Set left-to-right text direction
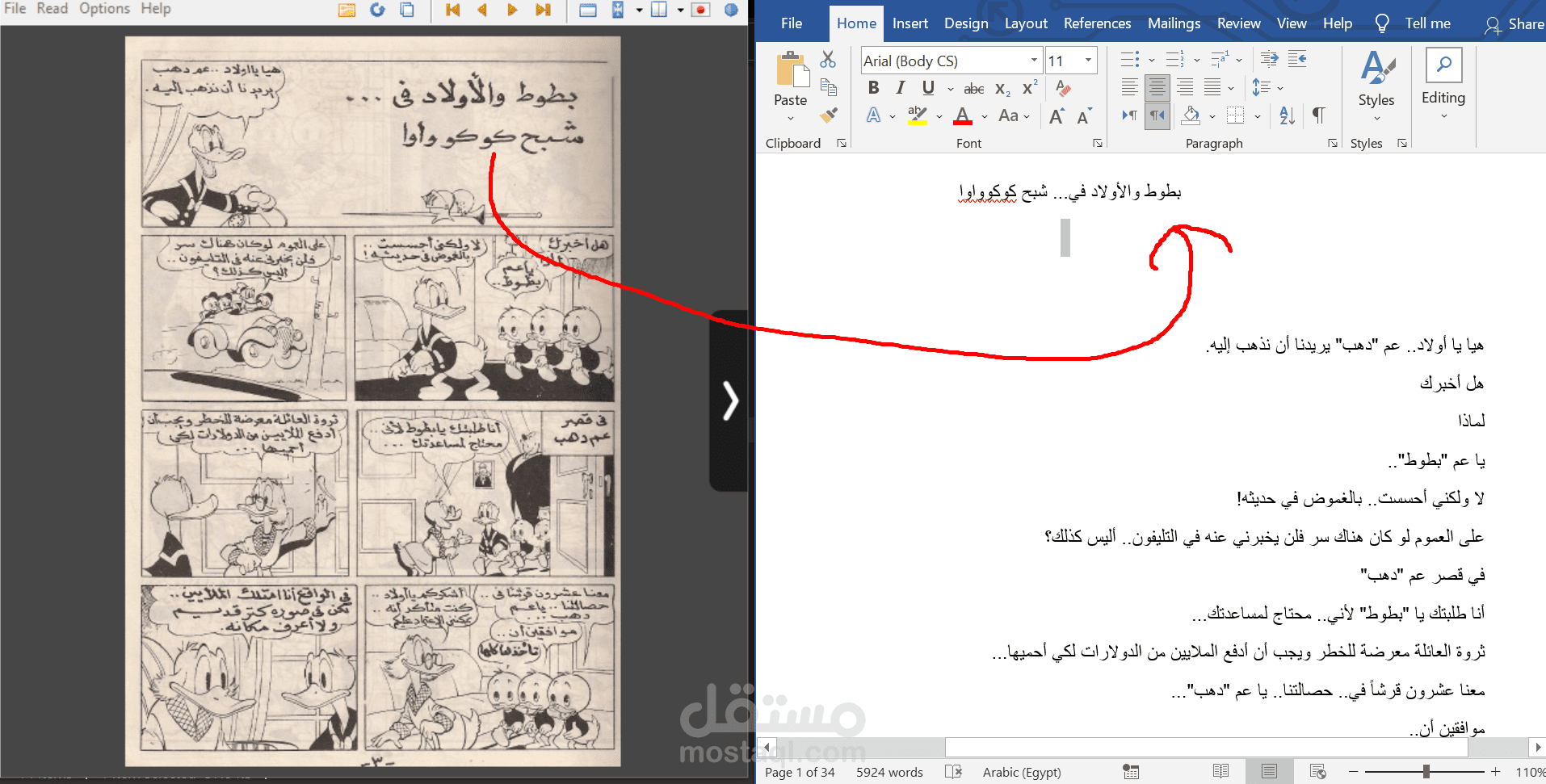This screenshot has height=784, width=1546. tap(1130, 115)
